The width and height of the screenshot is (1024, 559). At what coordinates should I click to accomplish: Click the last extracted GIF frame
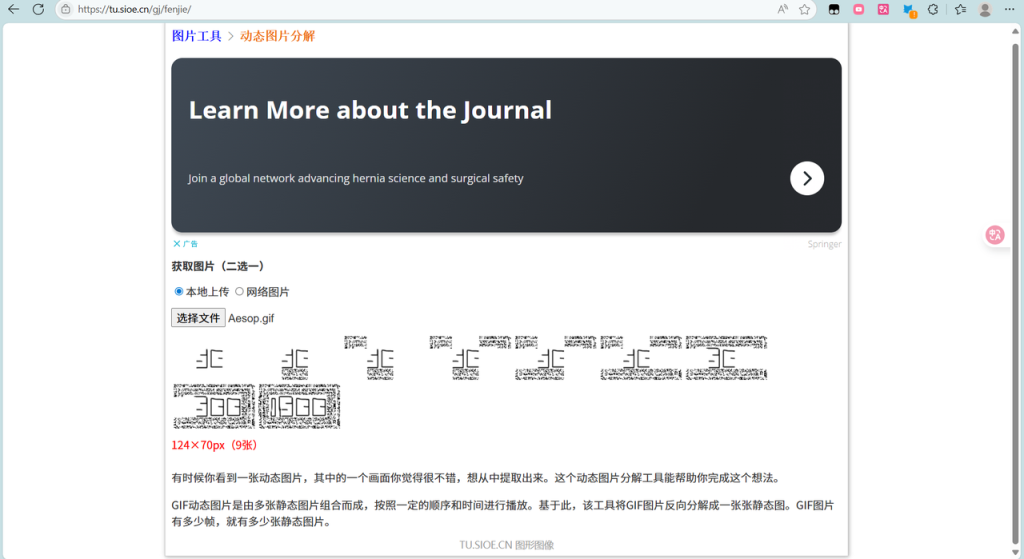299,406
